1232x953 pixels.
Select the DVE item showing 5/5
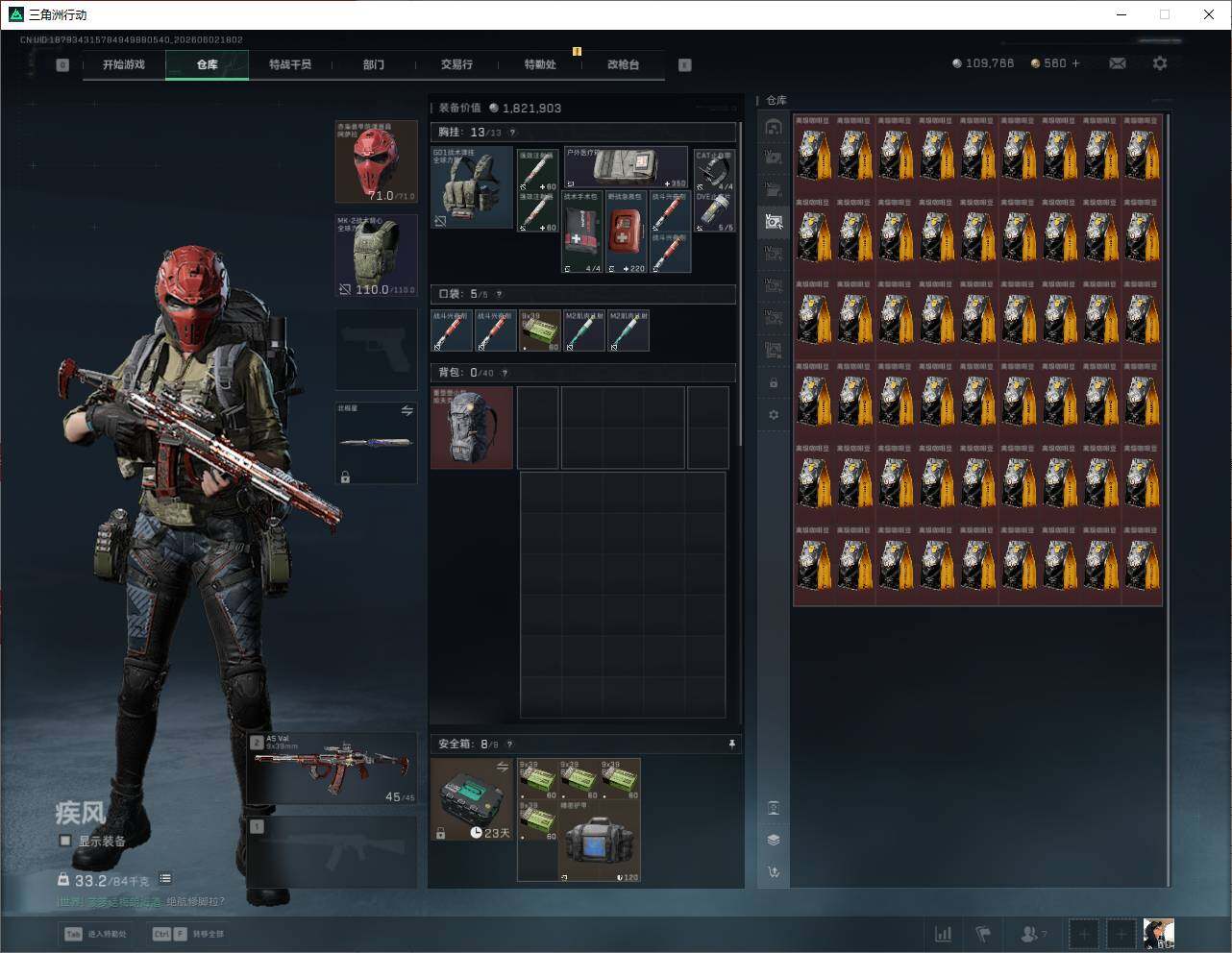(714, 211)
